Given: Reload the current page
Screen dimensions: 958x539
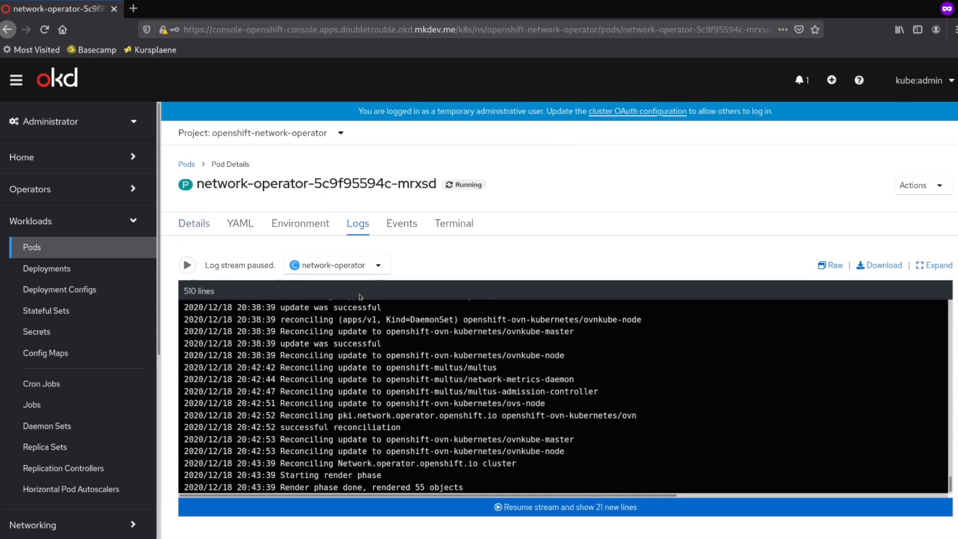Looking at the screenshot, I should 44,29.
